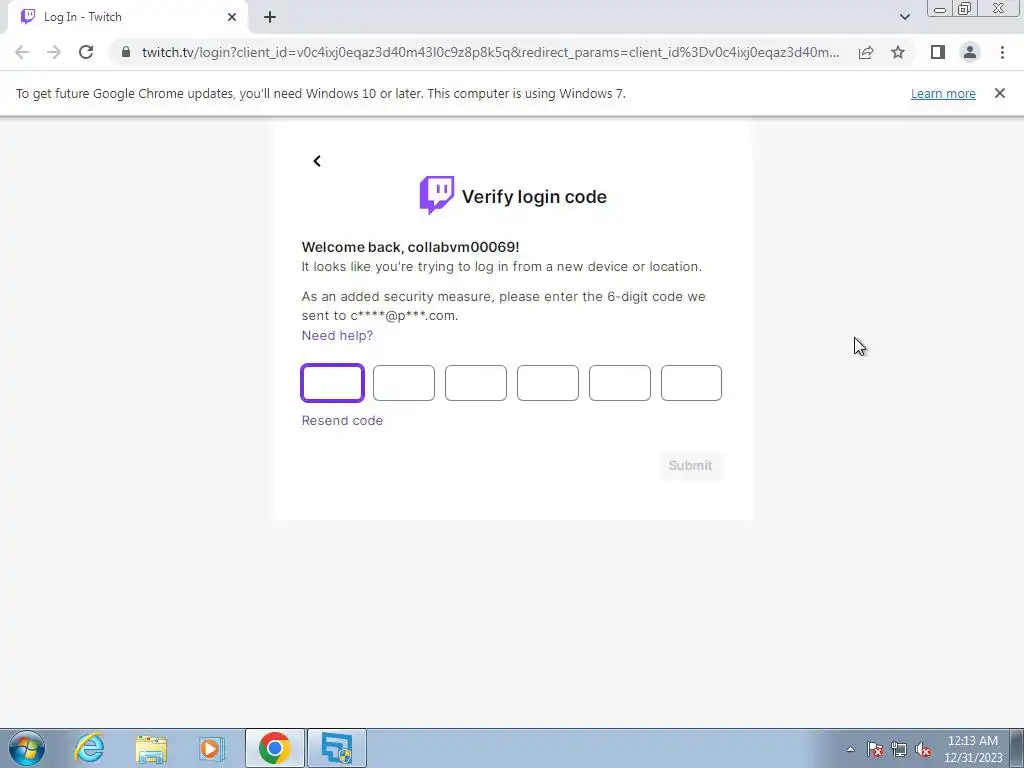The width and height of the screenshot is (1024, 768).
Task: Click the disabled Submit button
Action: coord(690,466)
